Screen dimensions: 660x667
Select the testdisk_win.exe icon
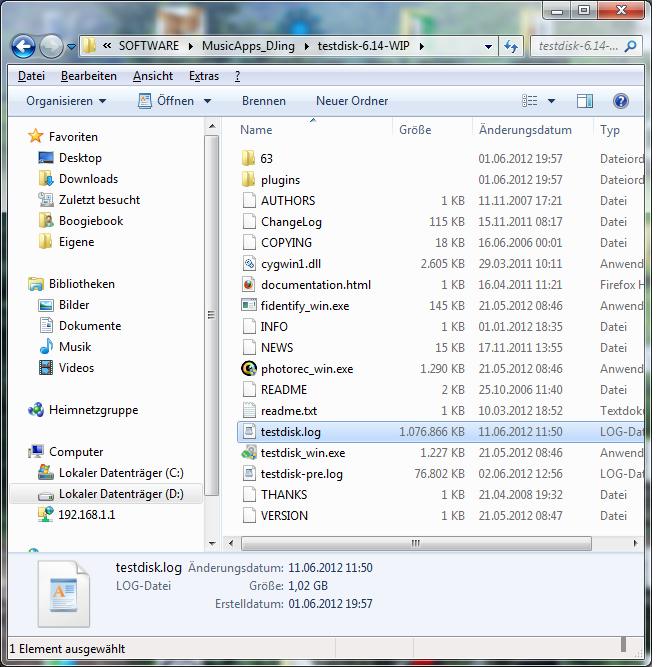[x=249, y=453]
